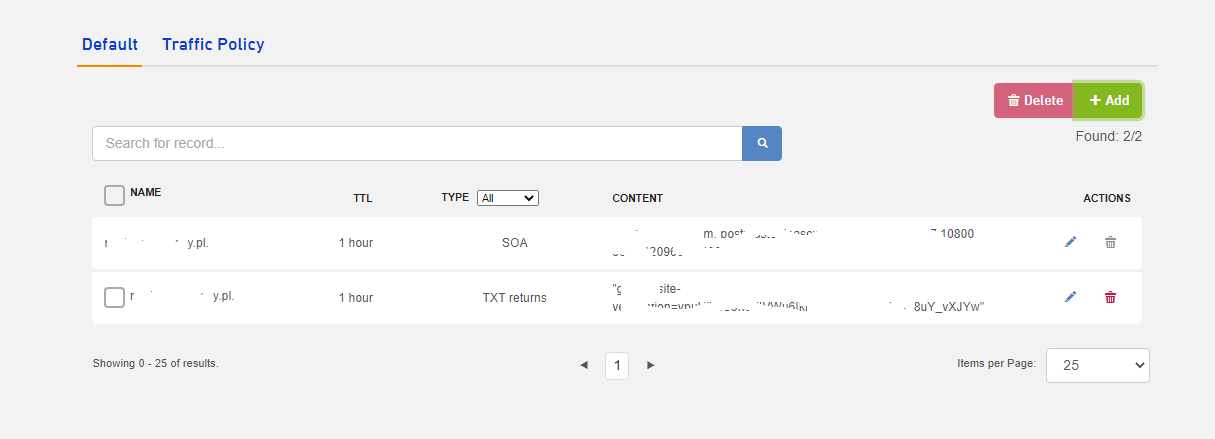Open the TYPE filter dropdown showing All
Image resolution: width=1215 pixels, height=439 pixels.
[x=507, y=198]
